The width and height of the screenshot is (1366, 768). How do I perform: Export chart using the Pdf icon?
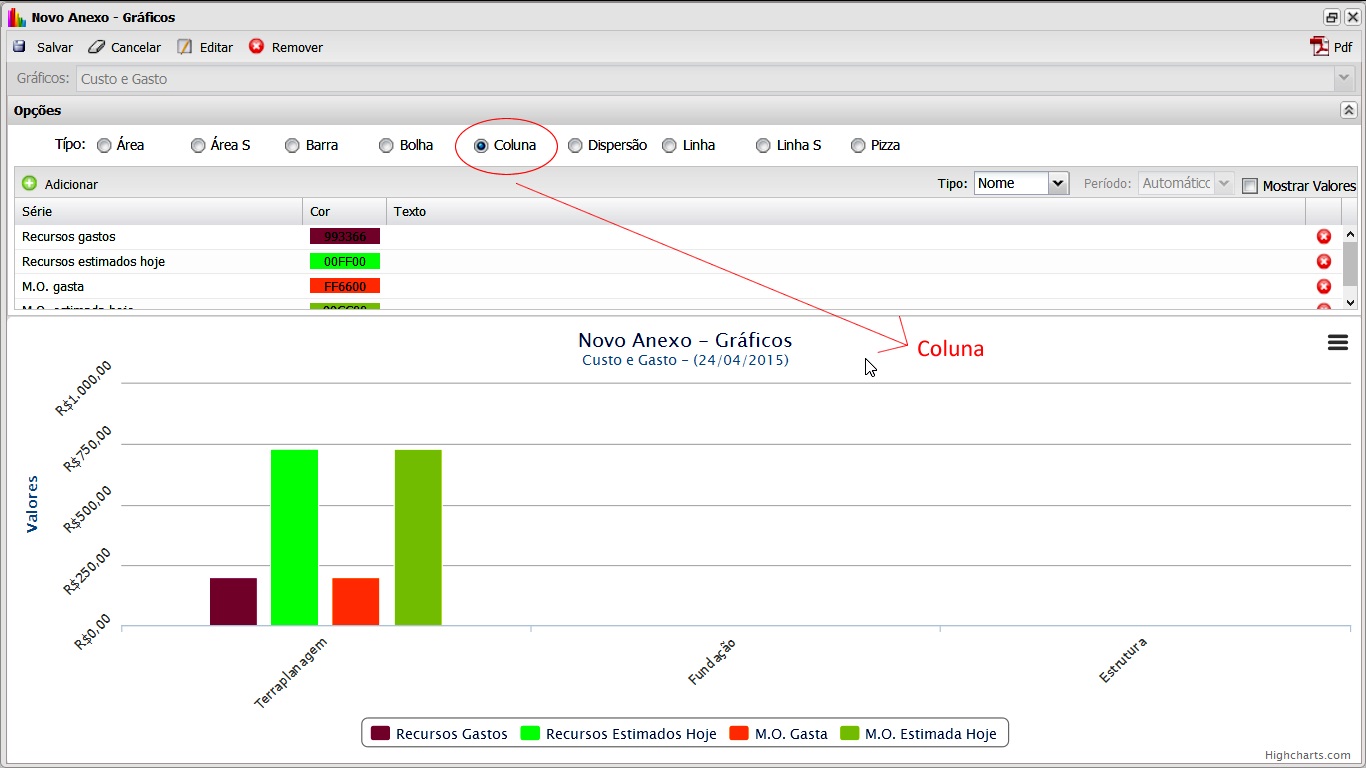coord(1319,47)
